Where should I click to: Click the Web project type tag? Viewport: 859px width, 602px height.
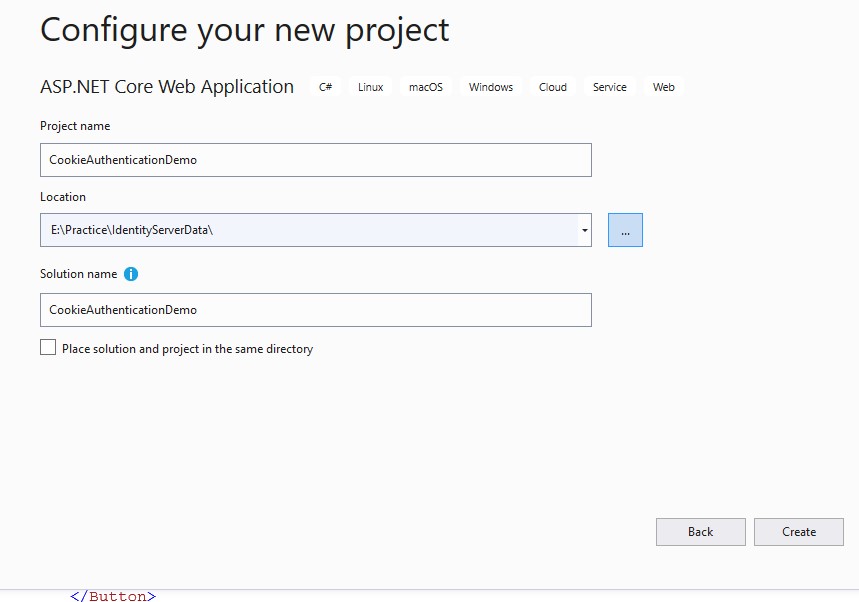pyautogui.click(x=663, y=87)
